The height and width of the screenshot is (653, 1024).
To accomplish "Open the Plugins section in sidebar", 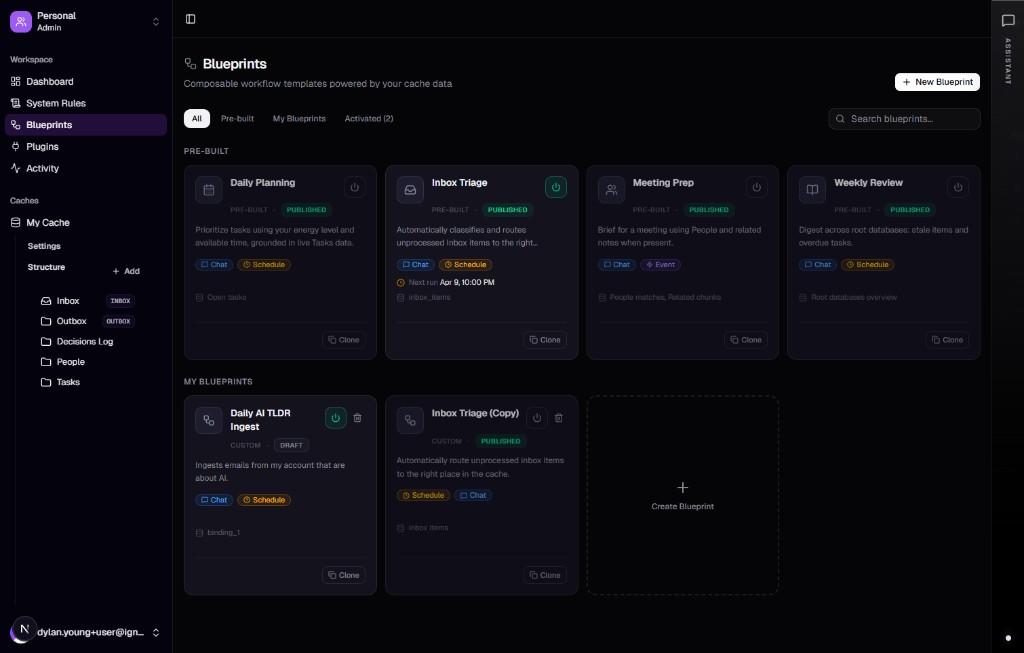I will coord(42,146).
